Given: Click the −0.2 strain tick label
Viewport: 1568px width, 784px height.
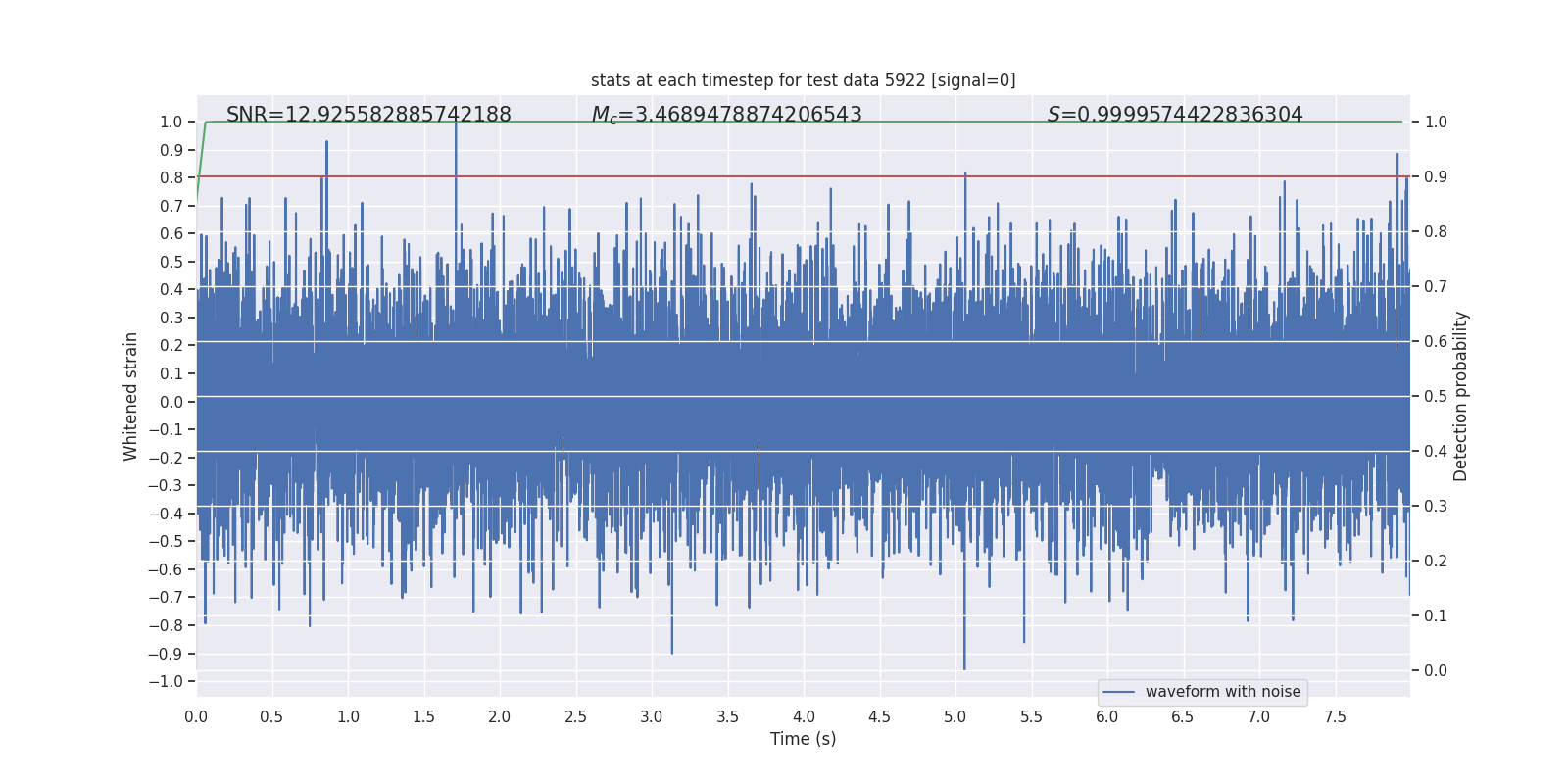Looking at the screenshot, I should pyautogui.click(x=166, y=458).
